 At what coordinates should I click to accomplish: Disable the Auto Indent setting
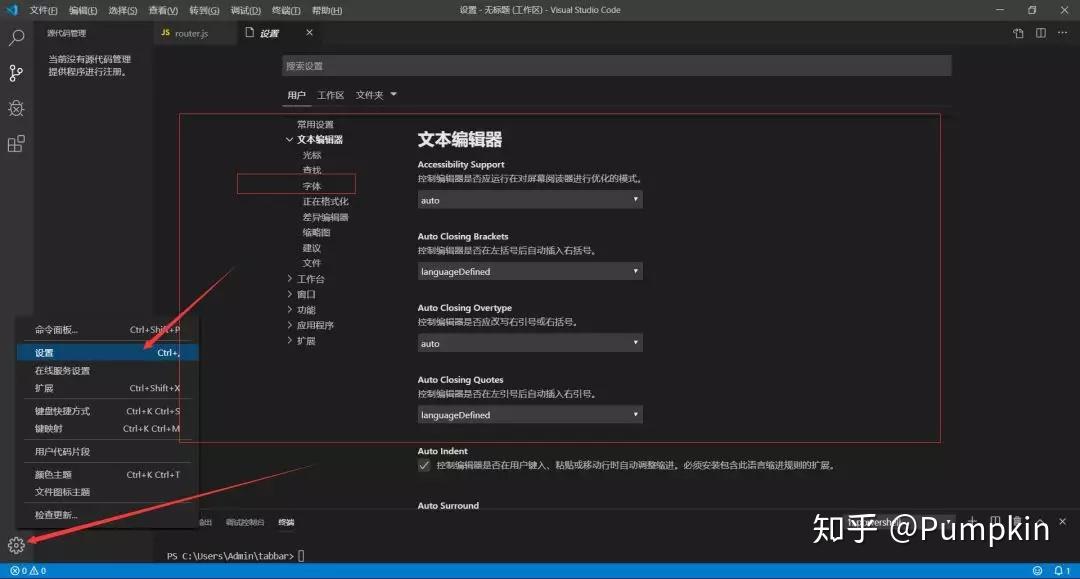(424, 465)
